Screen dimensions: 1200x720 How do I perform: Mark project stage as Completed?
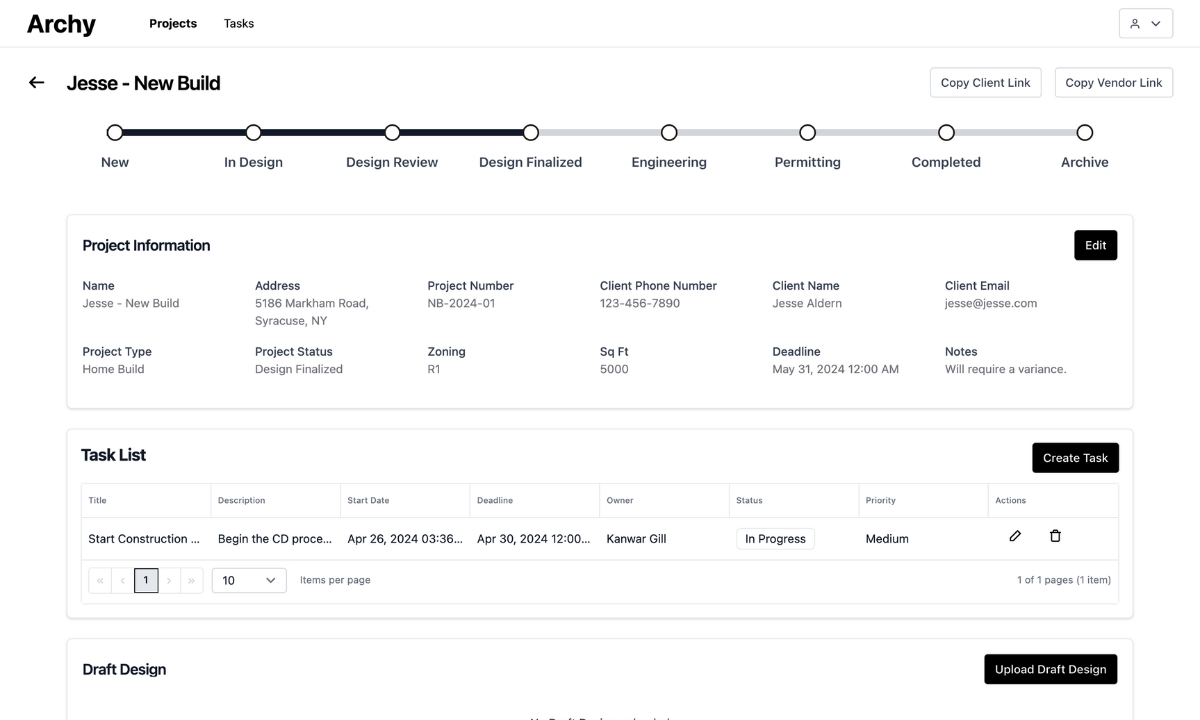(x=946, y=133)
